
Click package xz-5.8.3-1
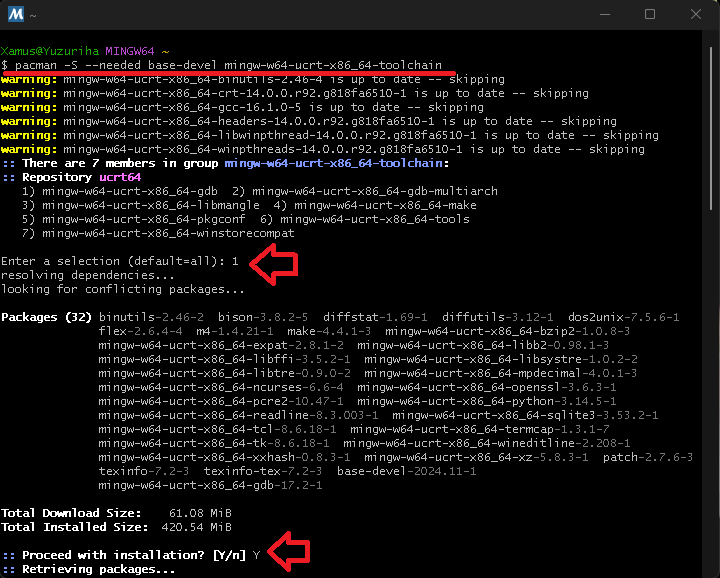[476, 457]
